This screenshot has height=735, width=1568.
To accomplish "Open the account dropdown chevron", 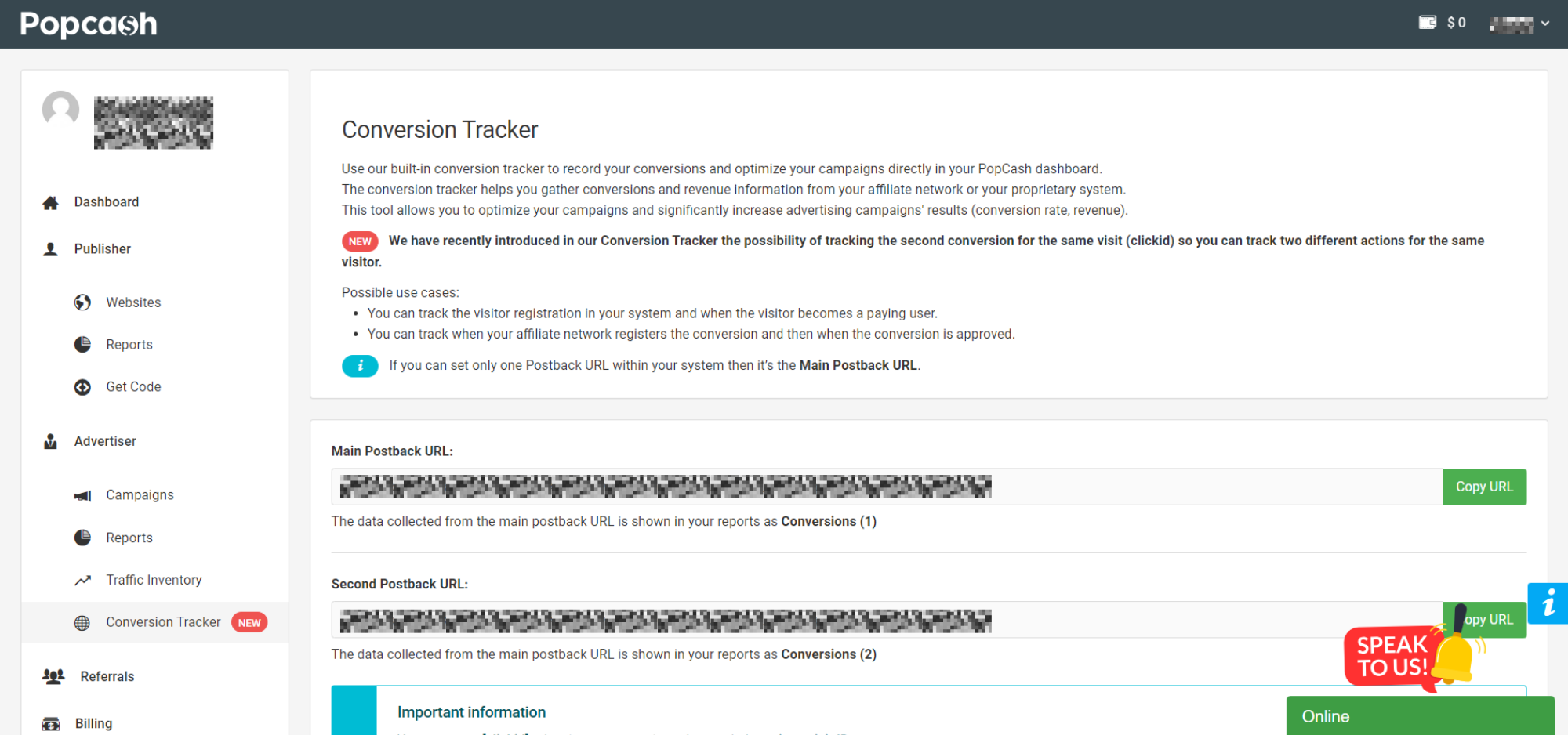I will pos(1545,24).
